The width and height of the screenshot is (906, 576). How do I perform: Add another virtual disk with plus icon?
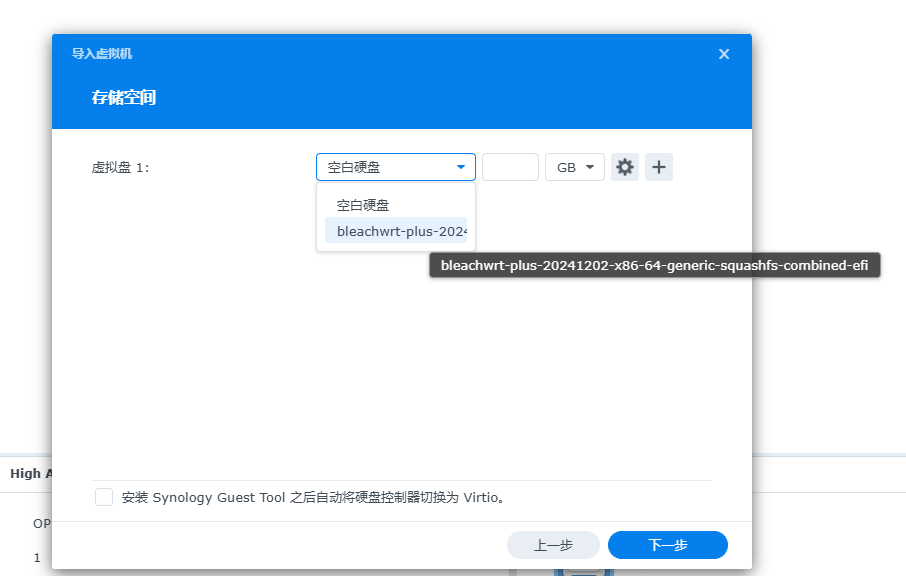coord(659,167)
